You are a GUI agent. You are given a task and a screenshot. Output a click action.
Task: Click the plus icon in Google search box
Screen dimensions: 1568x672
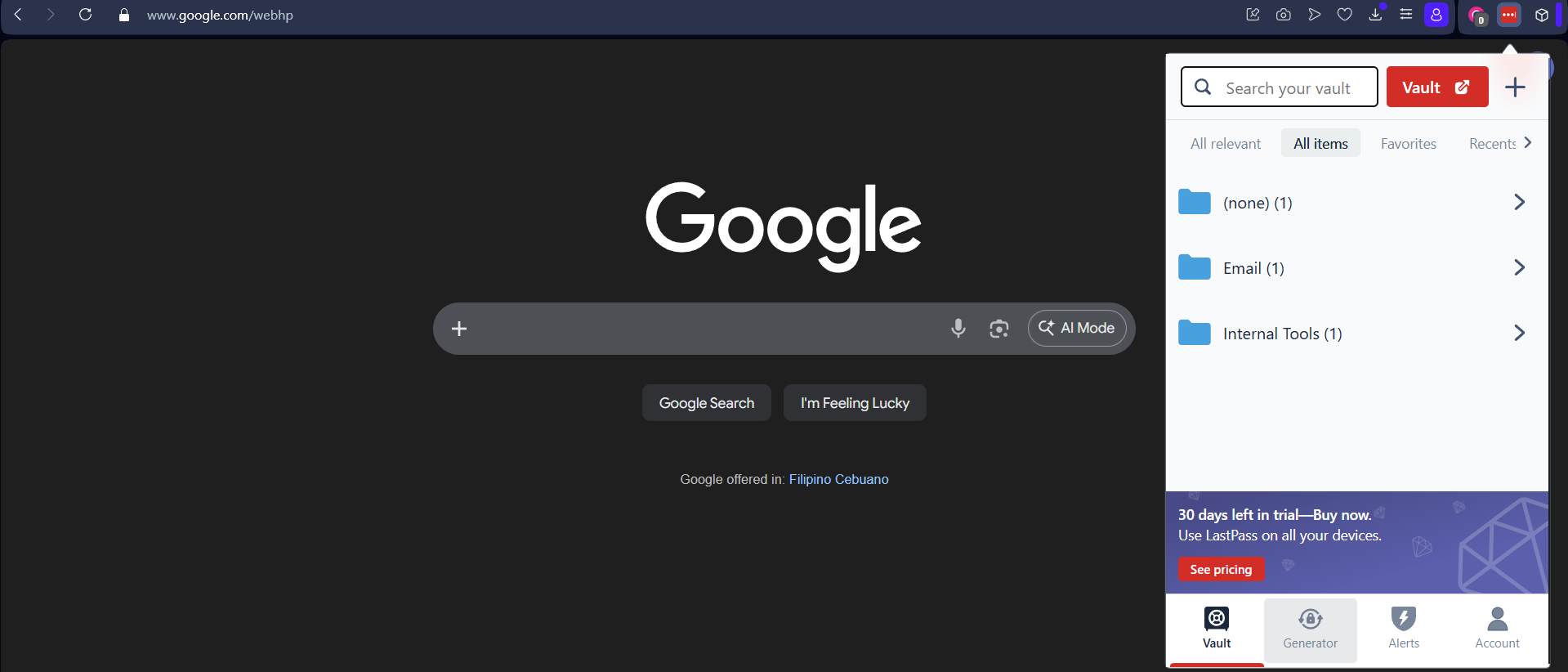pyautogui.click(x=459, y=329)
